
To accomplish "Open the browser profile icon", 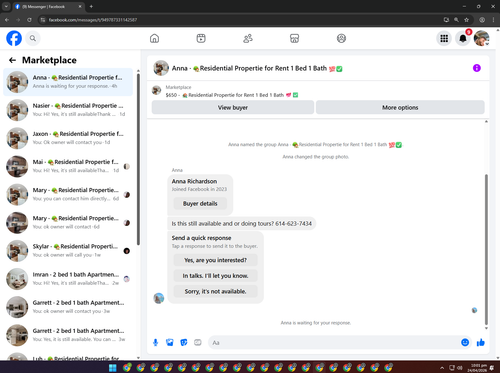I will pos(482,20).
